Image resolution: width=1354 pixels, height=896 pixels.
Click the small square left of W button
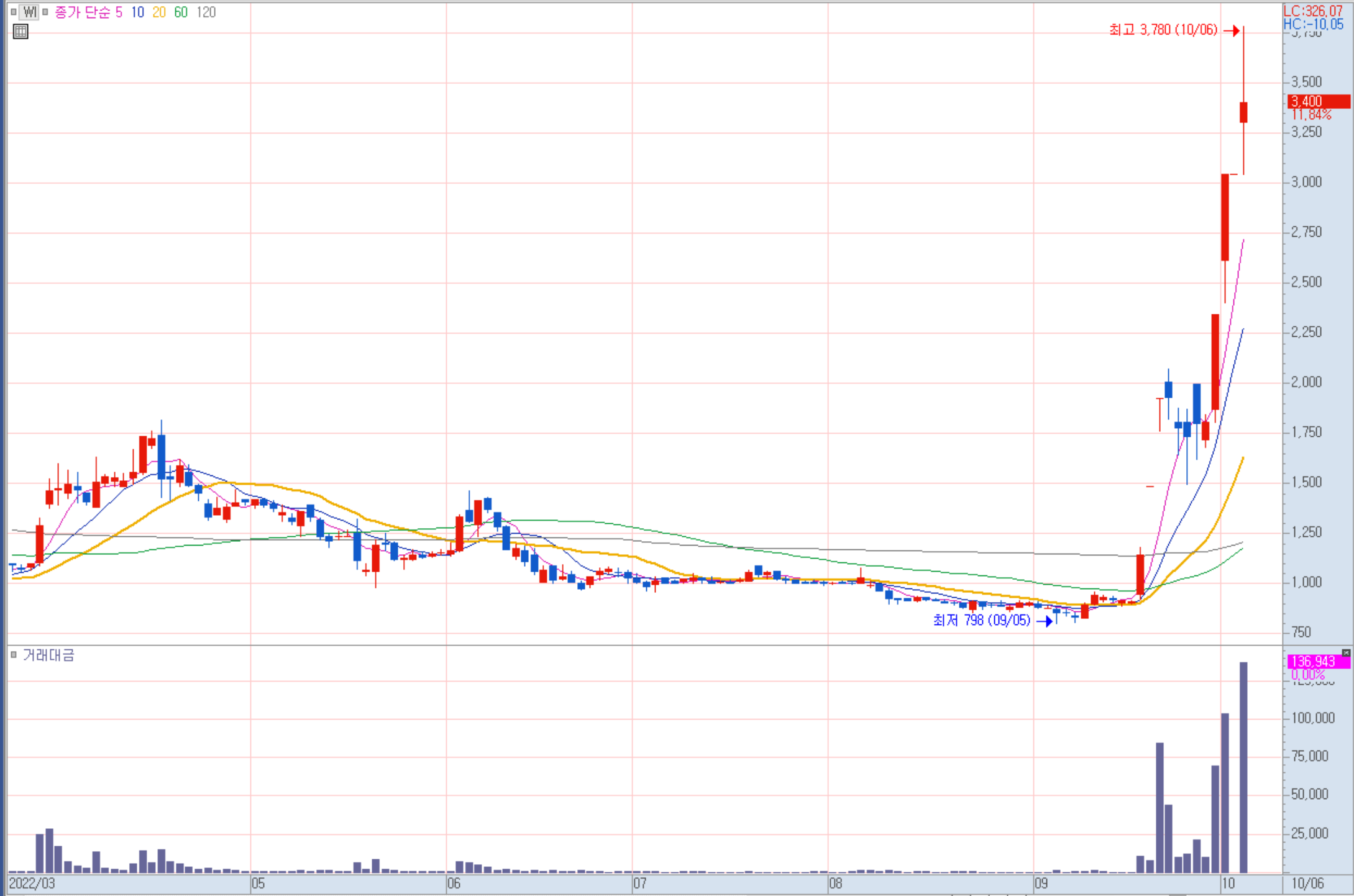click(14, 12)
